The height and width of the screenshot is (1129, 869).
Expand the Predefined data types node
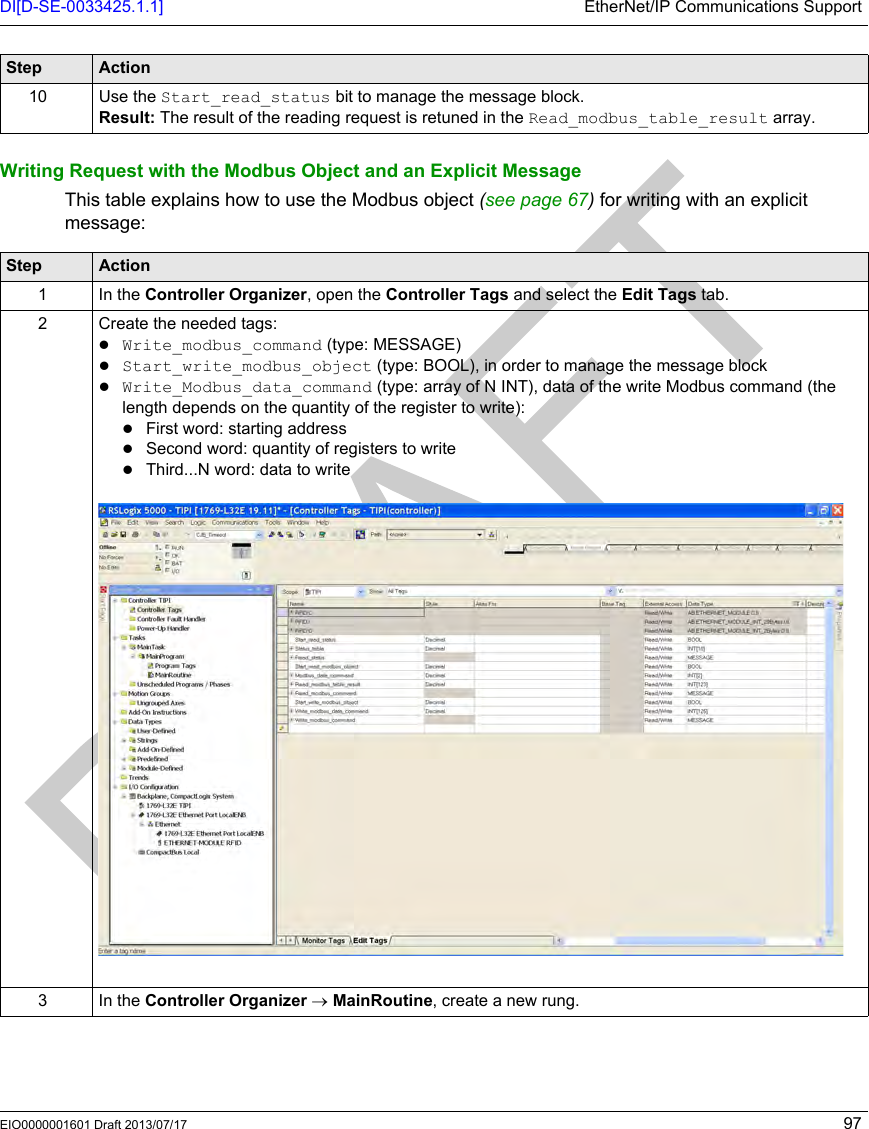pos(123,760)
